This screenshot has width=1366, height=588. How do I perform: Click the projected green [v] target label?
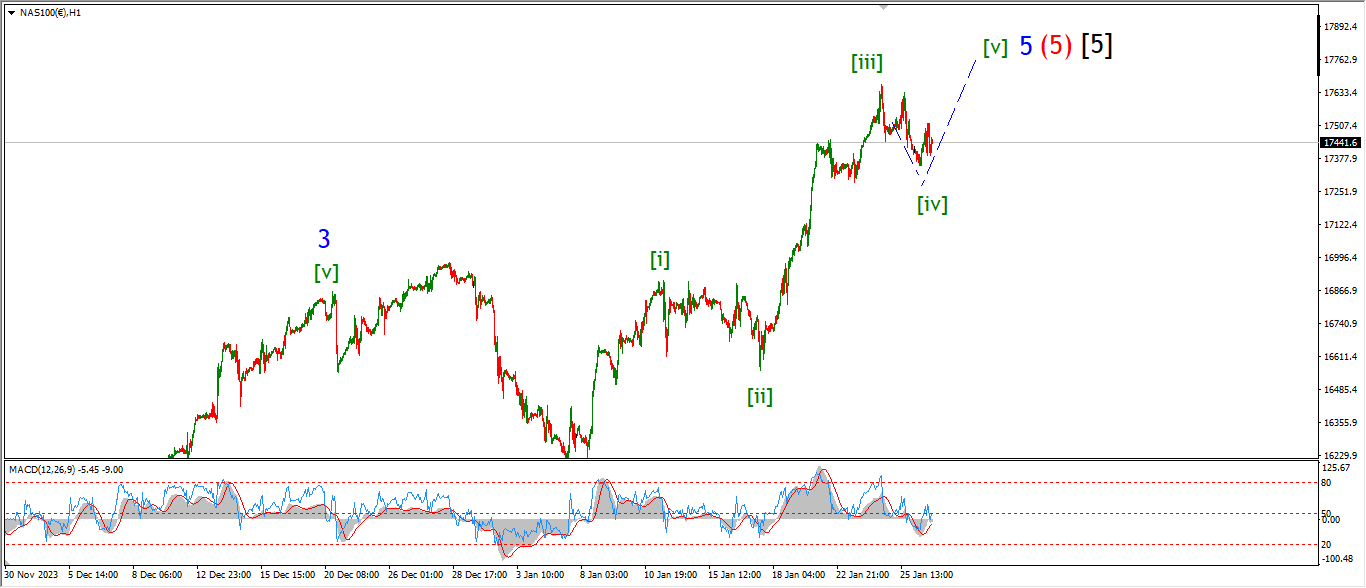(x=994, y=47)
